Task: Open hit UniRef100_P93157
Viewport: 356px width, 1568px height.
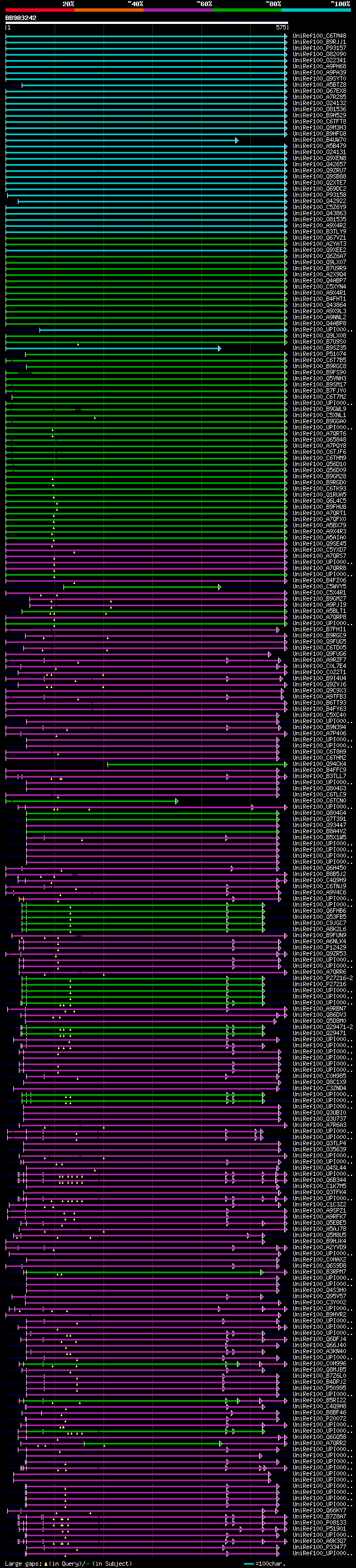Action: pyautogui.click(x=319, y=48)
